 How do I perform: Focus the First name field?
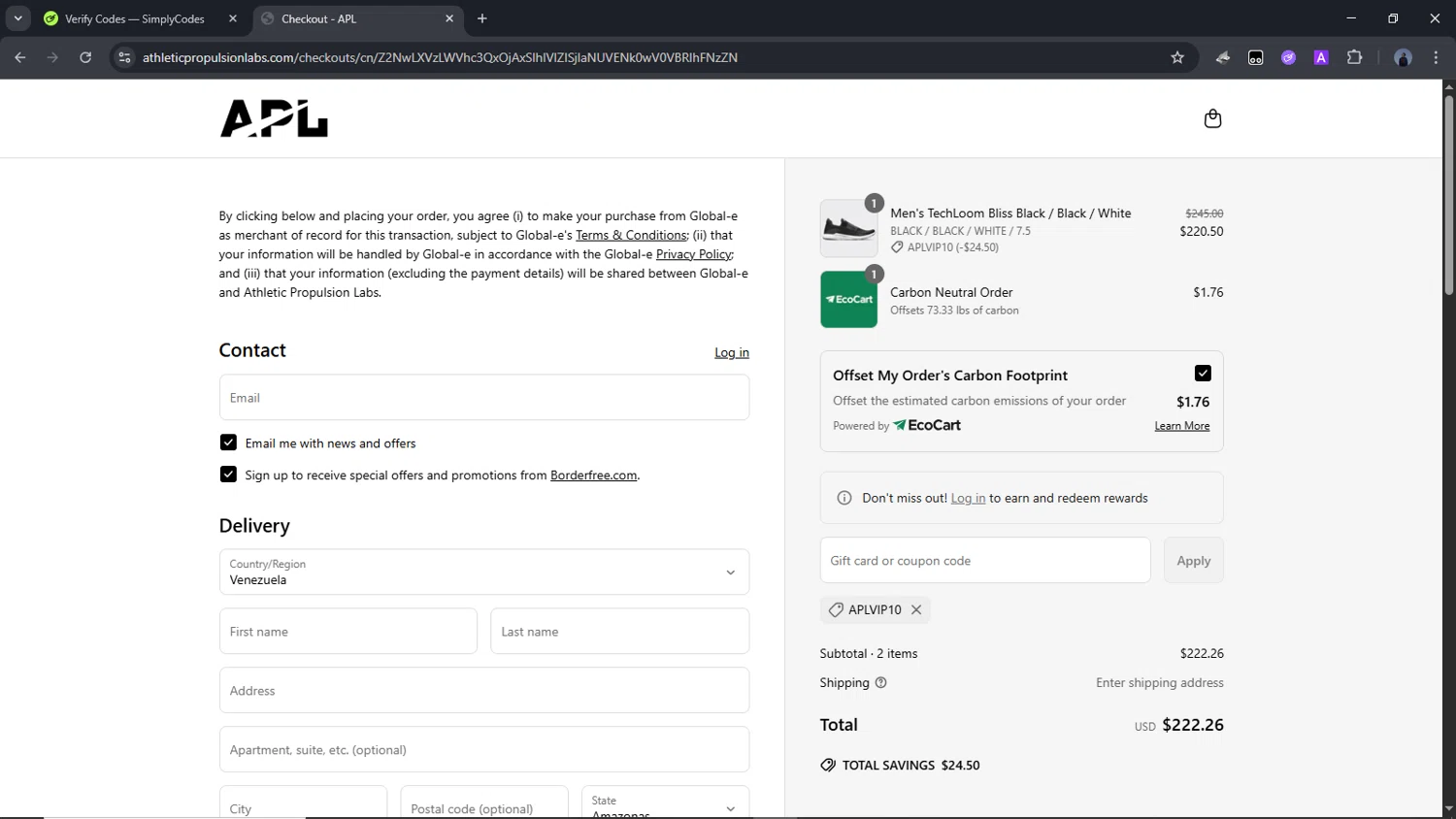pos(348,631)
